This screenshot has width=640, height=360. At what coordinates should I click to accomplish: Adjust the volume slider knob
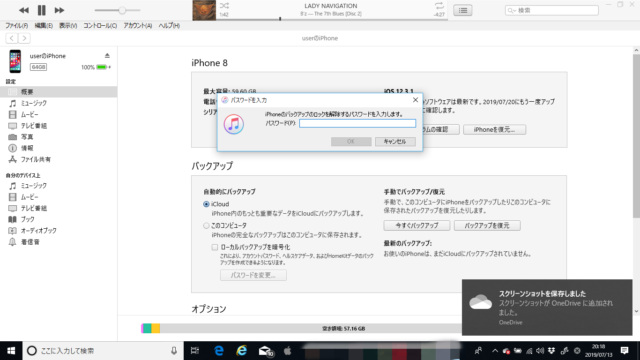(x=122, y=10)
